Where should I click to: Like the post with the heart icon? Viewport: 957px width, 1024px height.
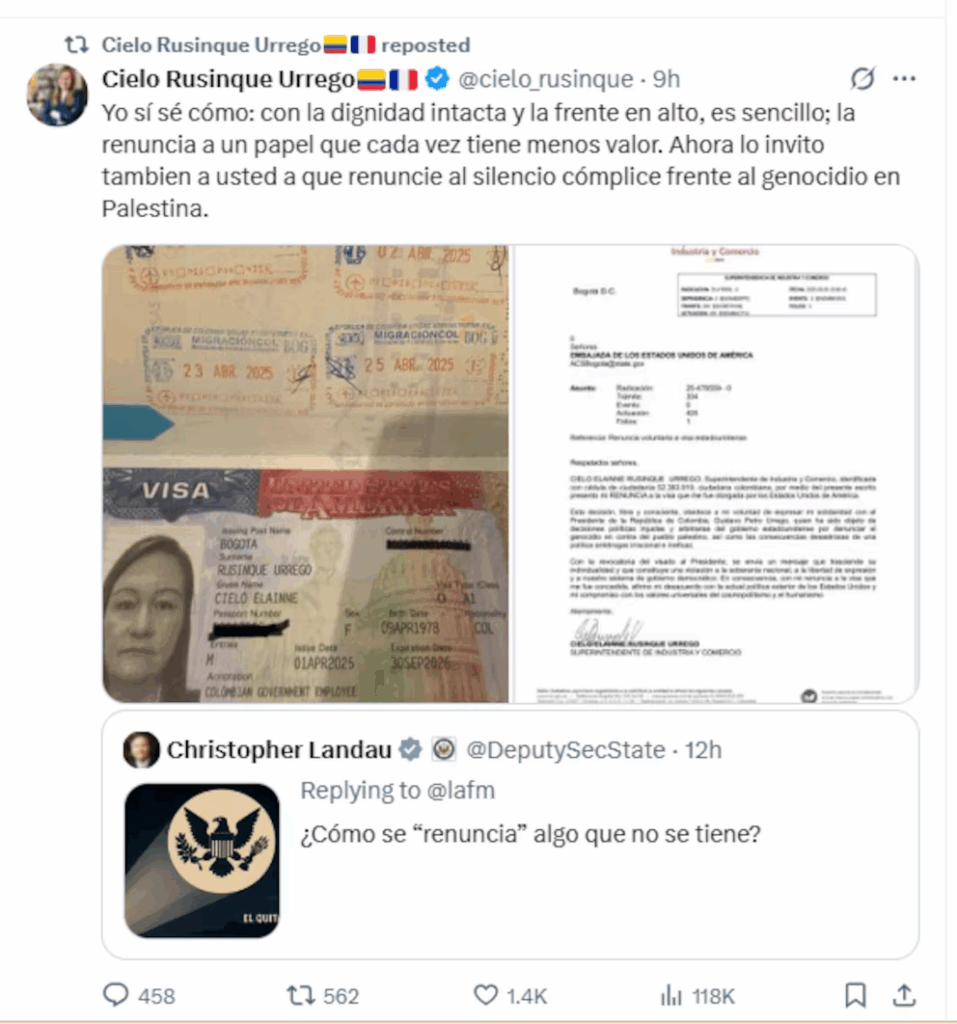click(x=485, y=995)
